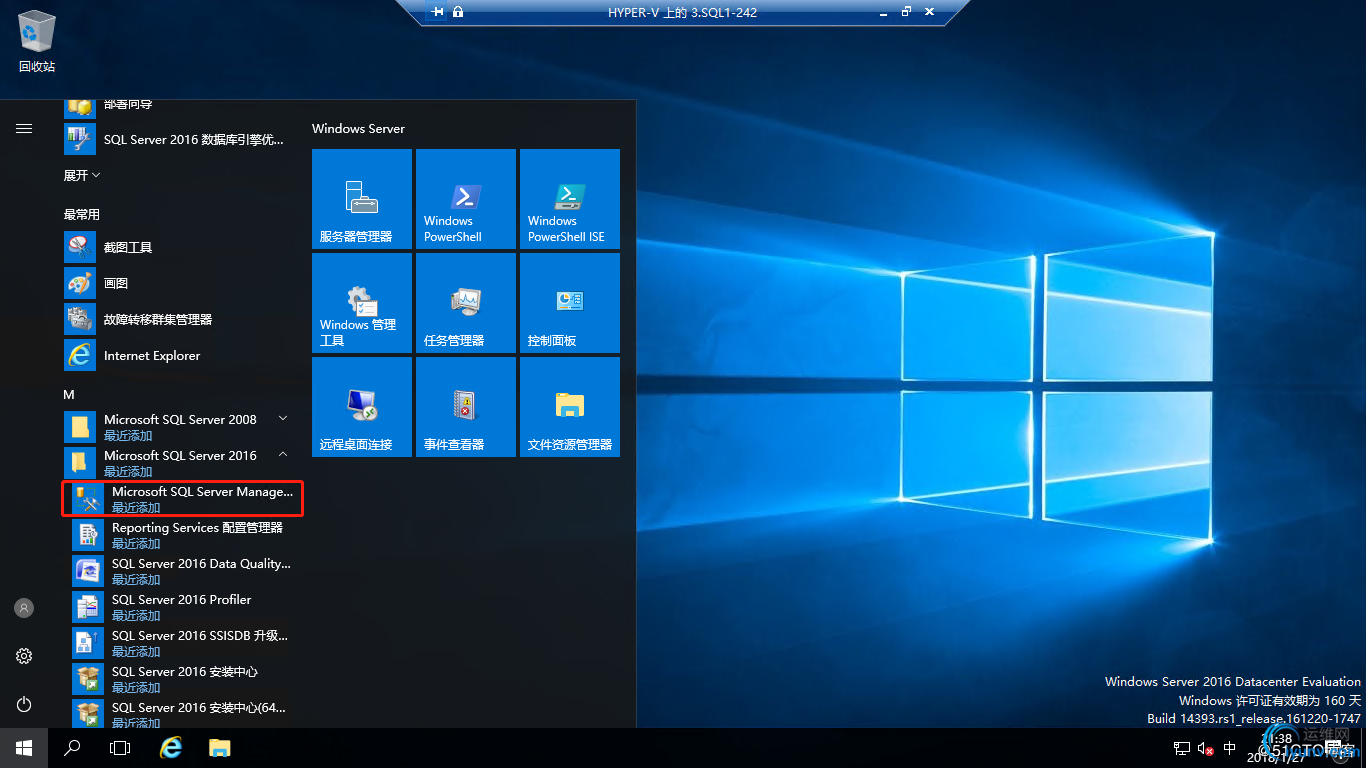This screenshot has height=768, width=1366.
Task: Open the 服务器管理器 tile
Action: point(362,199)
